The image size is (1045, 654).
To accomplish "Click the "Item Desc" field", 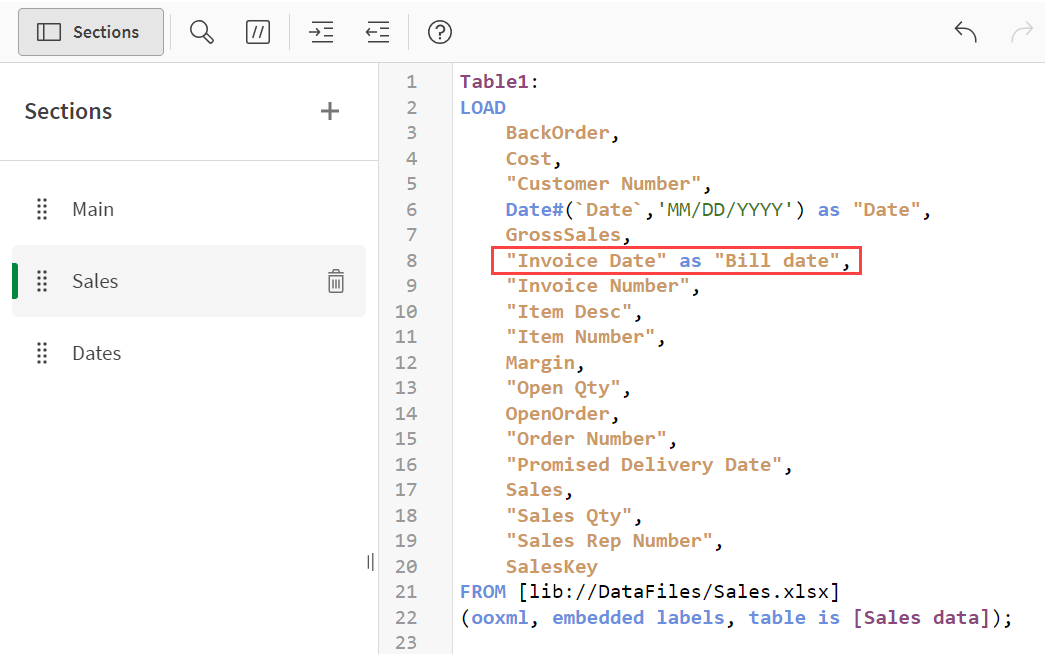I will click(568, 311).
